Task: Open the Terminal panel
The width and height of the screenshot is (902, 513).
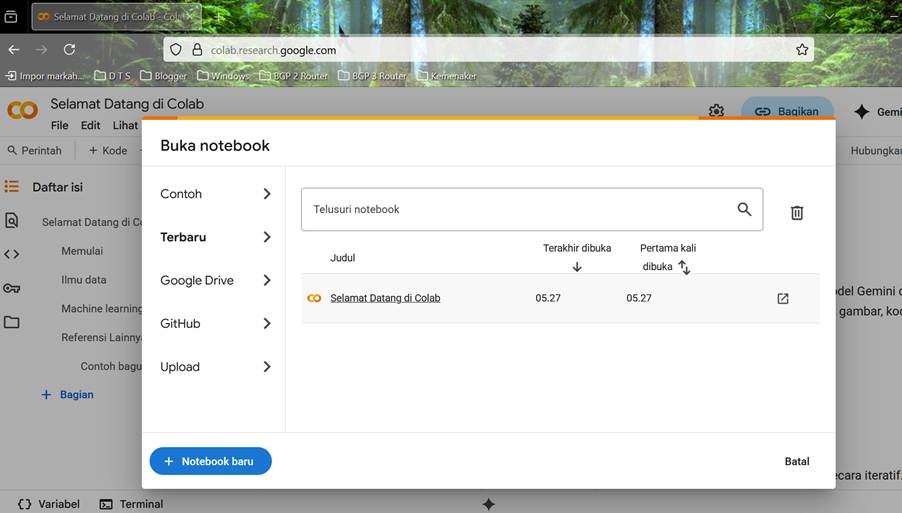Action: coord(132,504)
